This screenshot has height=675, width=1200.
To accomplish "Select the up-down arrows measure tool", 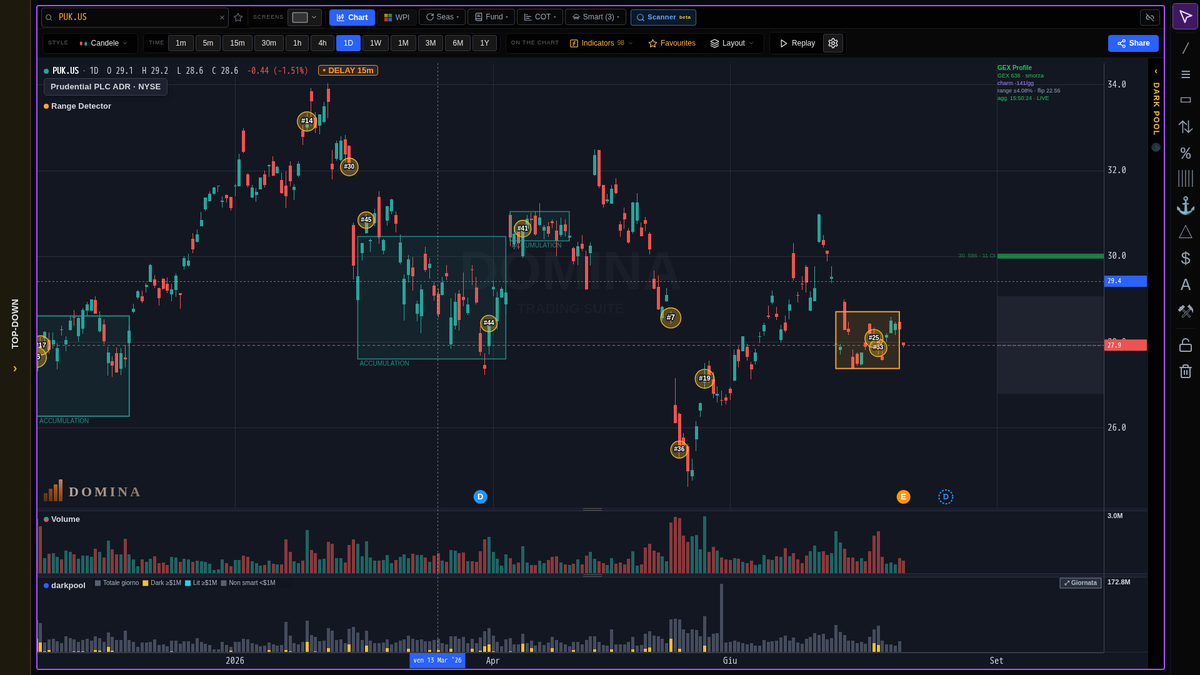I will coord(1185,127).
